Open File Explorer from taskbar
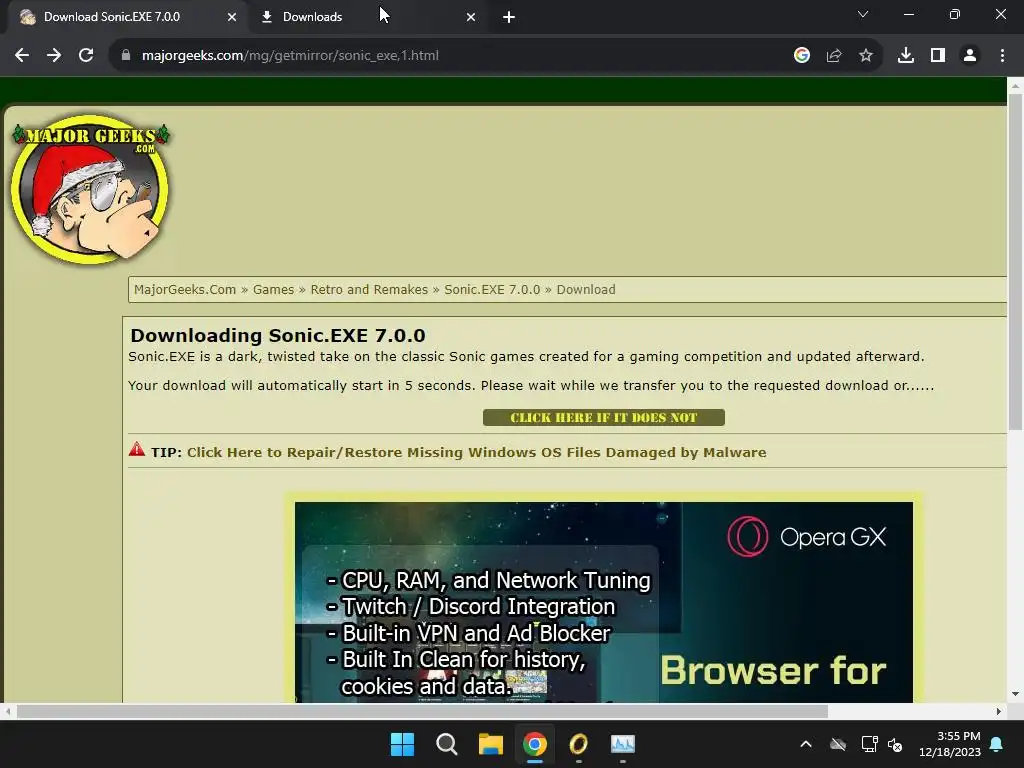Viewport: 1024px width, 768px height. click(490, 744)
